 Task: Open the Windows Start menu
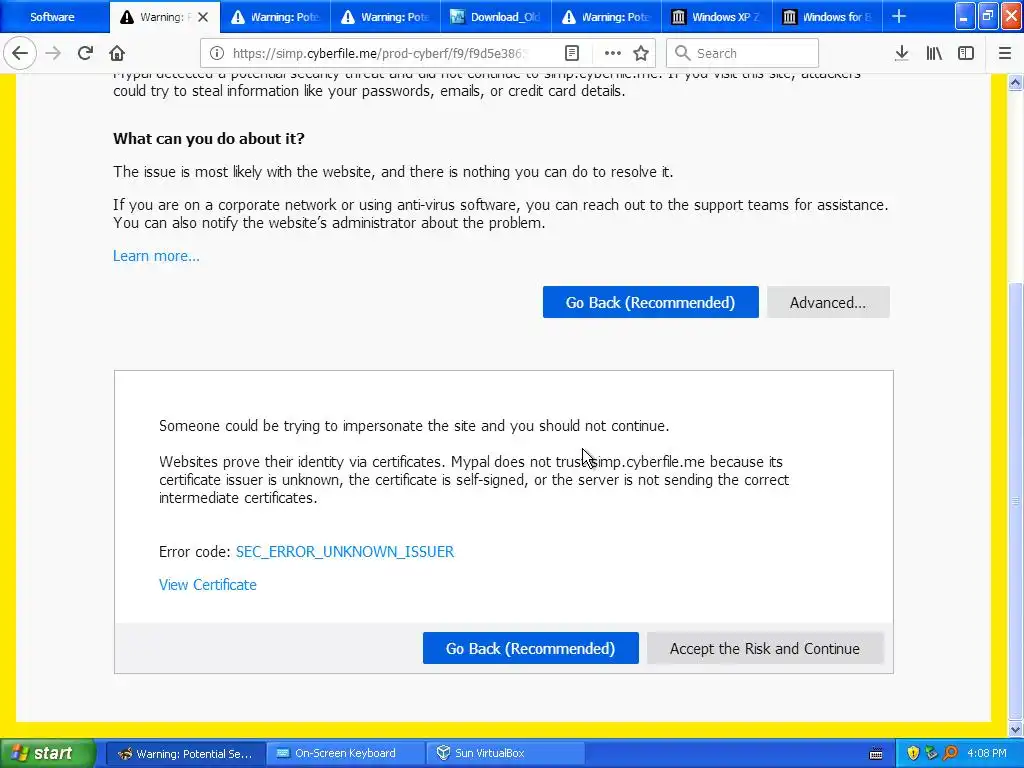[x=47, y=753]
